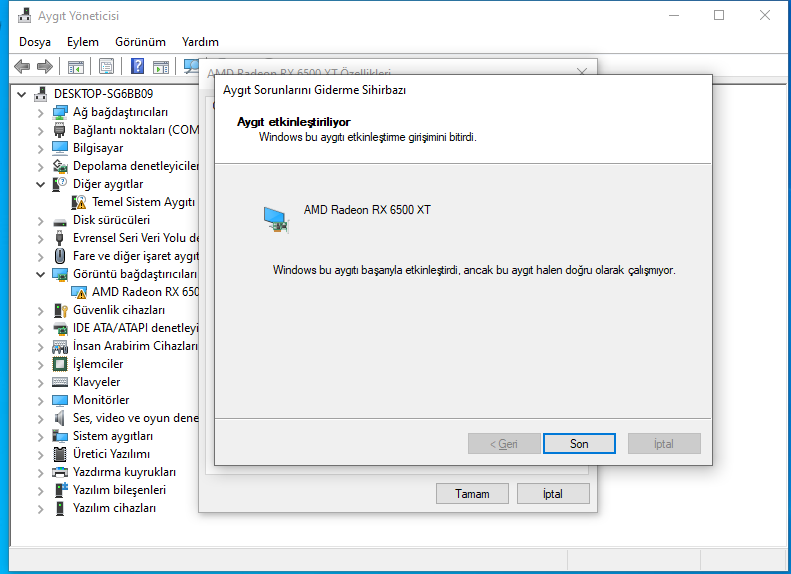Click the Fare mouse icon
This screenshot has height=574, width=791.
tap(60, 256)
